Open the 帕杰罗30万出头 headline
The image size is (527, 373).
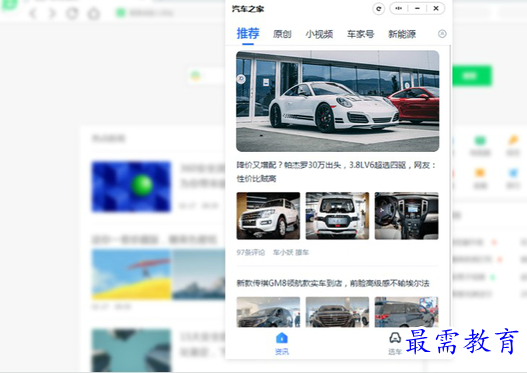tap(336, 172)
